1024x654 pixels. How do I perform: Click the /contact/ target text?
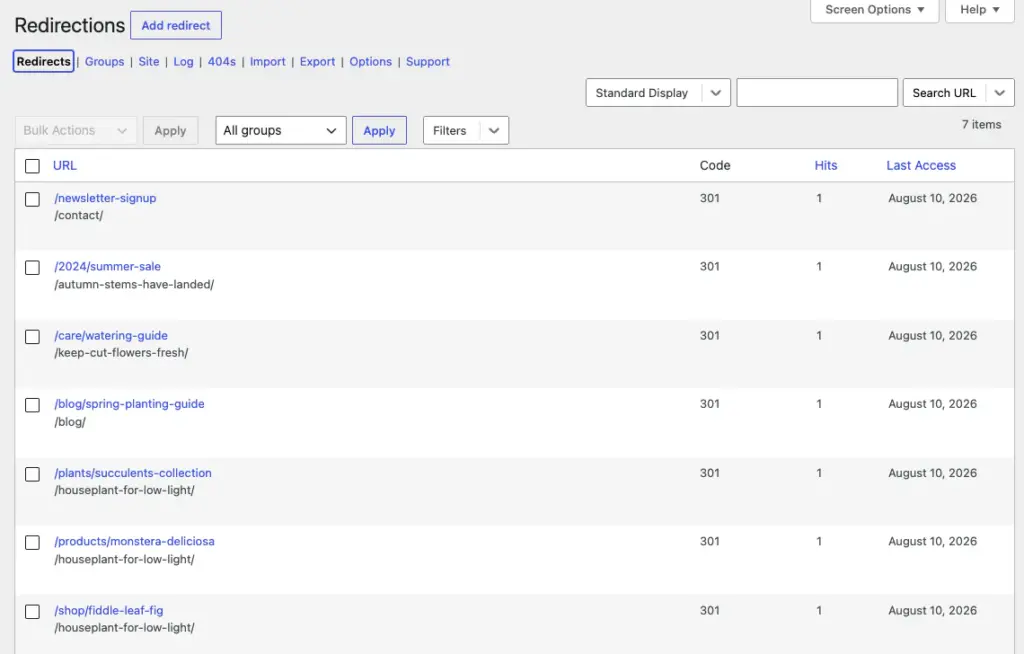pos(79,215)
